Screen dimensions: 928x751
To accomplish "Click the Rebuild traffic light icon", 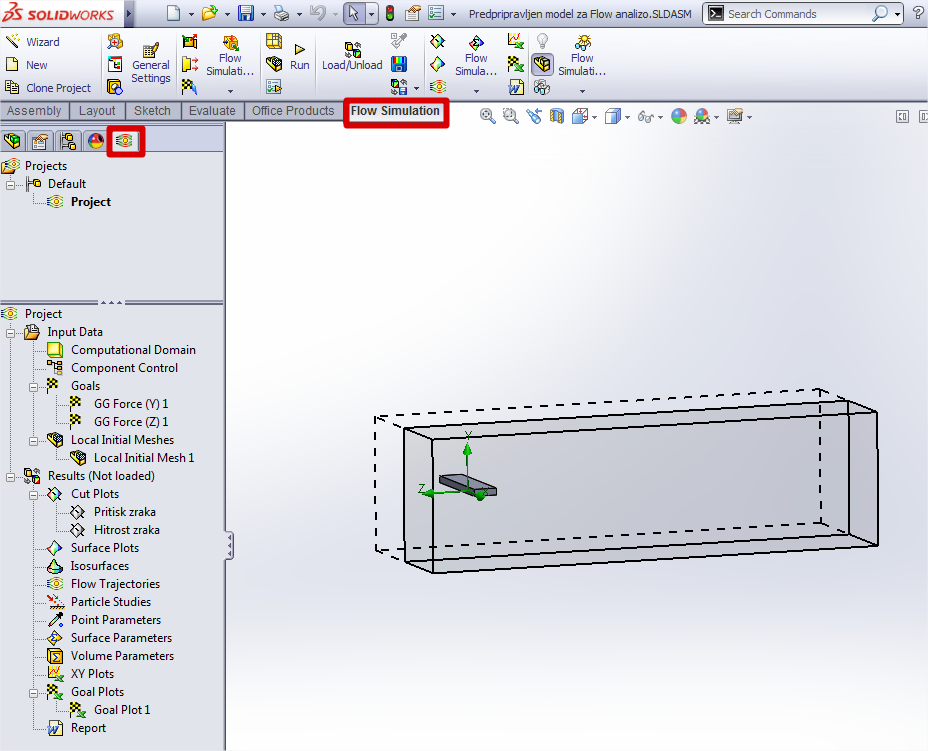I will click(389, 13).
